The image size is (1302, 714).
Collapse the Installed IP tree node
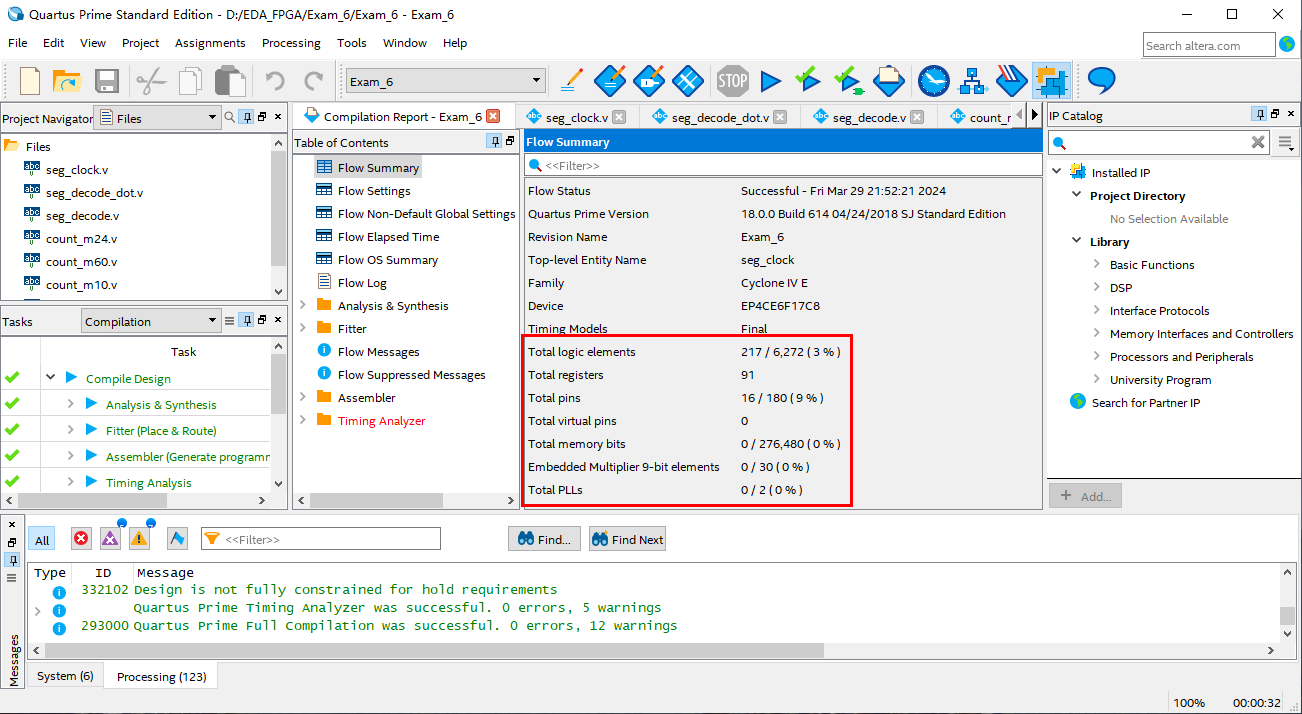pyautogui.click(x=1057, y=172)
